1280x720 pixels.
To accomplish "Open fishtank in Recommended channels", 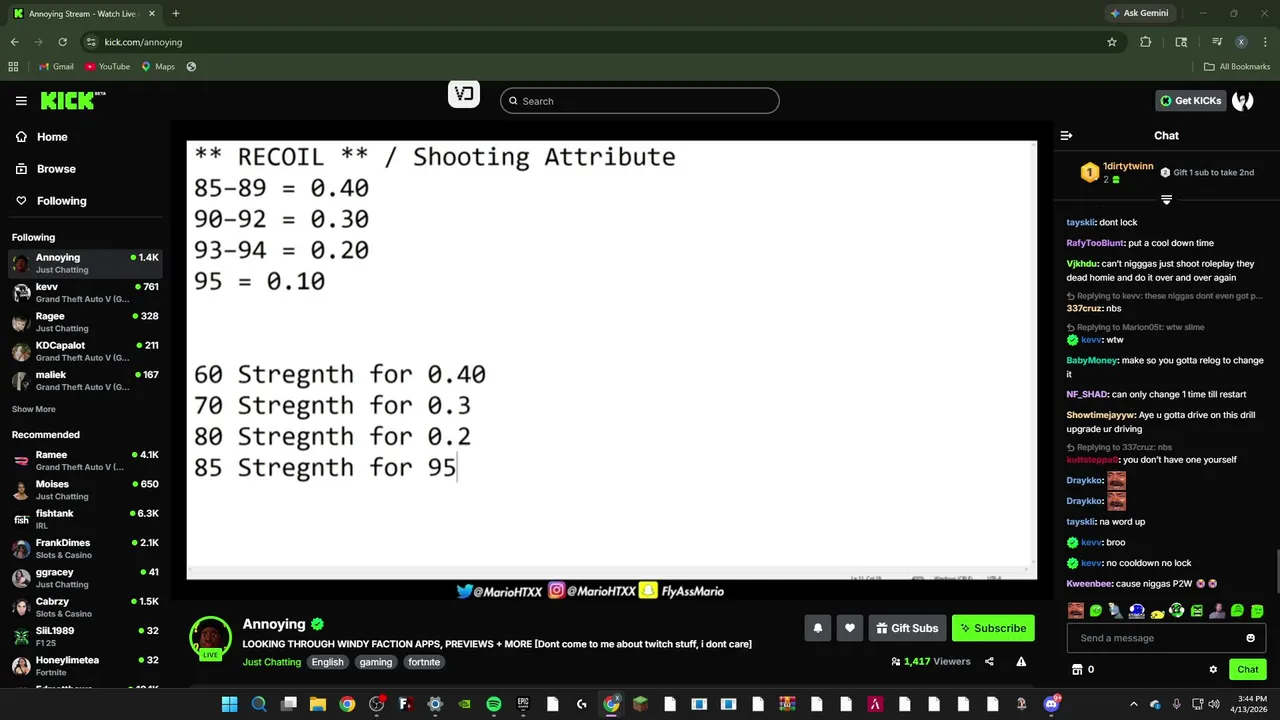I will click(85, 519).
